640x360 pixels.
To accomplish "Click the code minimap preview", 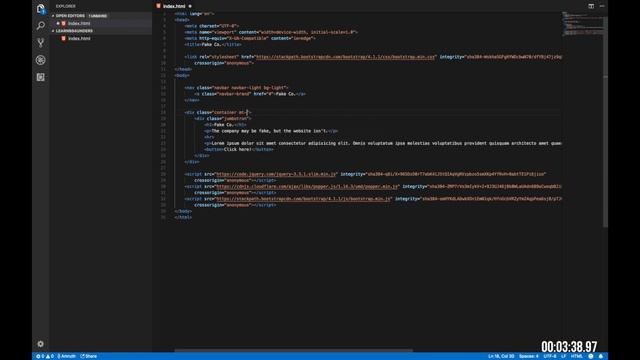I will 582,24.
